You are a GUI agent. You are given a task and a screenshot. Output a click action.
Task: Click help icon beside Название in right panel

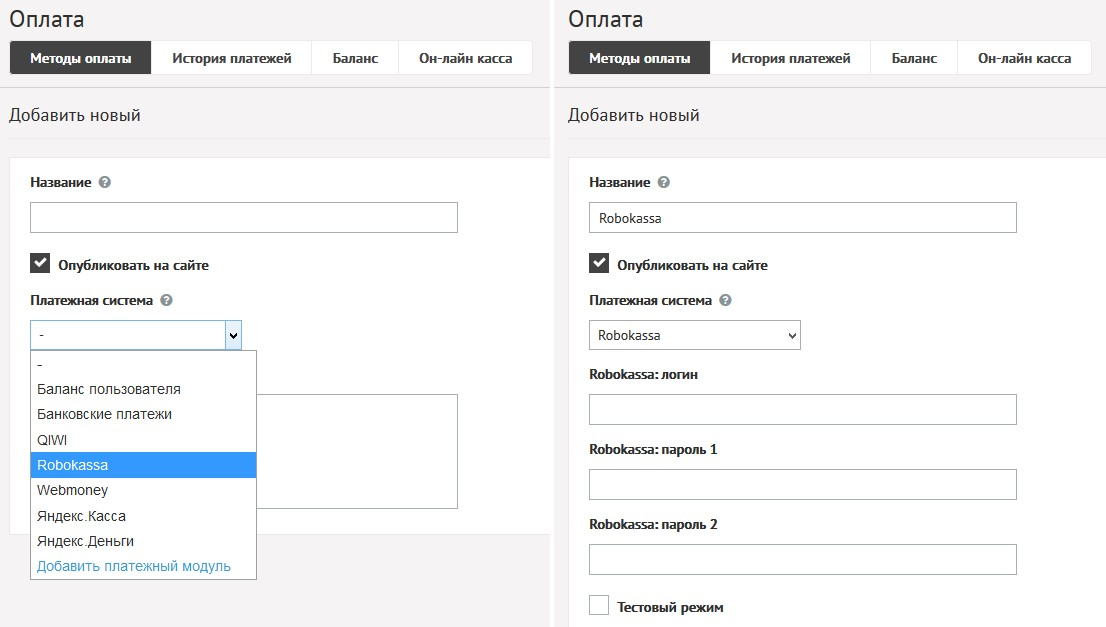[664, 182]
